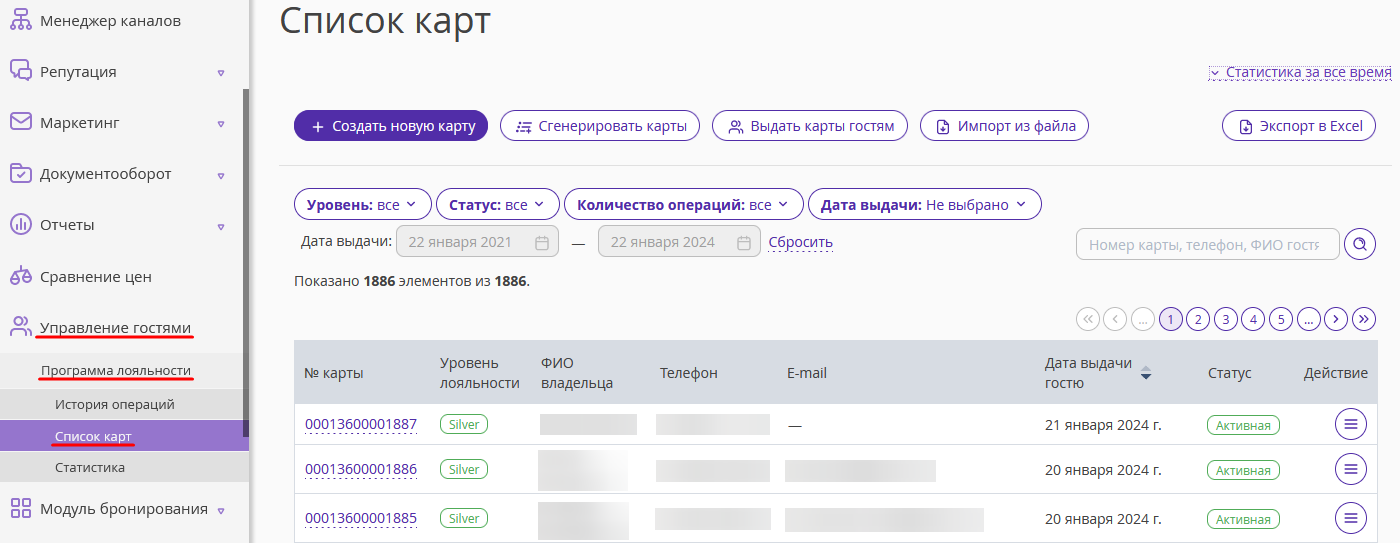Go to next page arrow
Image resolution: width=1400 pixels, height=543 pixels.
(1336, 319)
